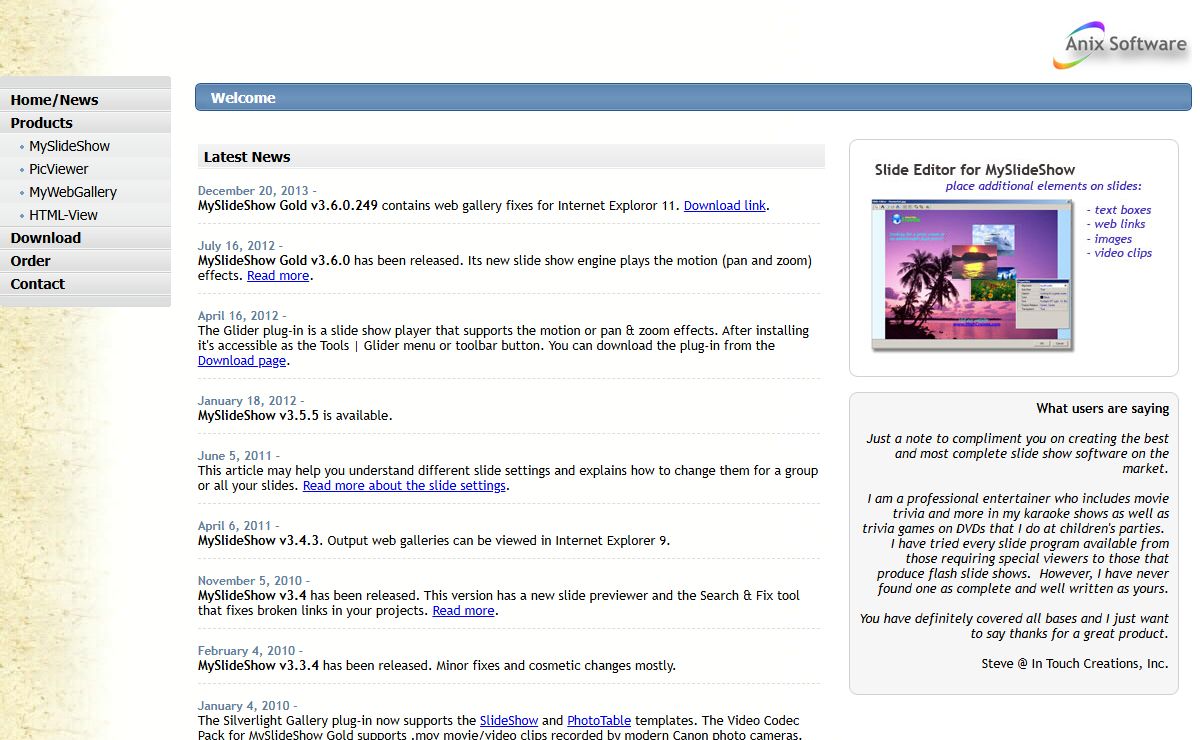Click the February 4, 2010 date

coord(250,650)
